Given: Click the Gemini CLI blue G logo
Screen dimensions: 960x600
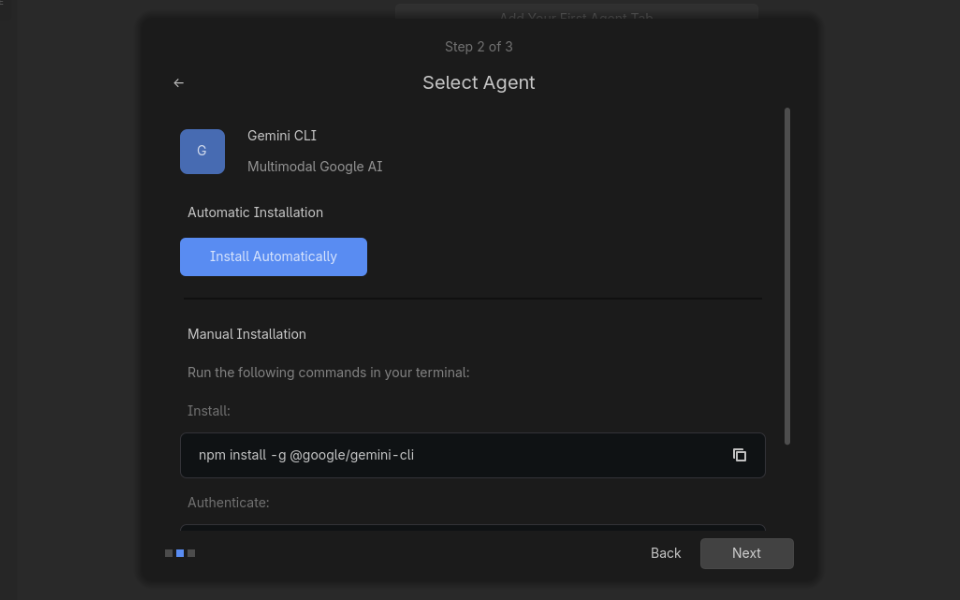Looking at the screenshot, I should point(202,151).
